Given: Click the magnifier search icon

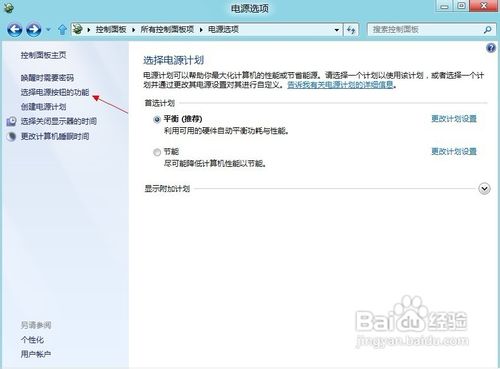Looking at the screenshot, I should (488, 30).
